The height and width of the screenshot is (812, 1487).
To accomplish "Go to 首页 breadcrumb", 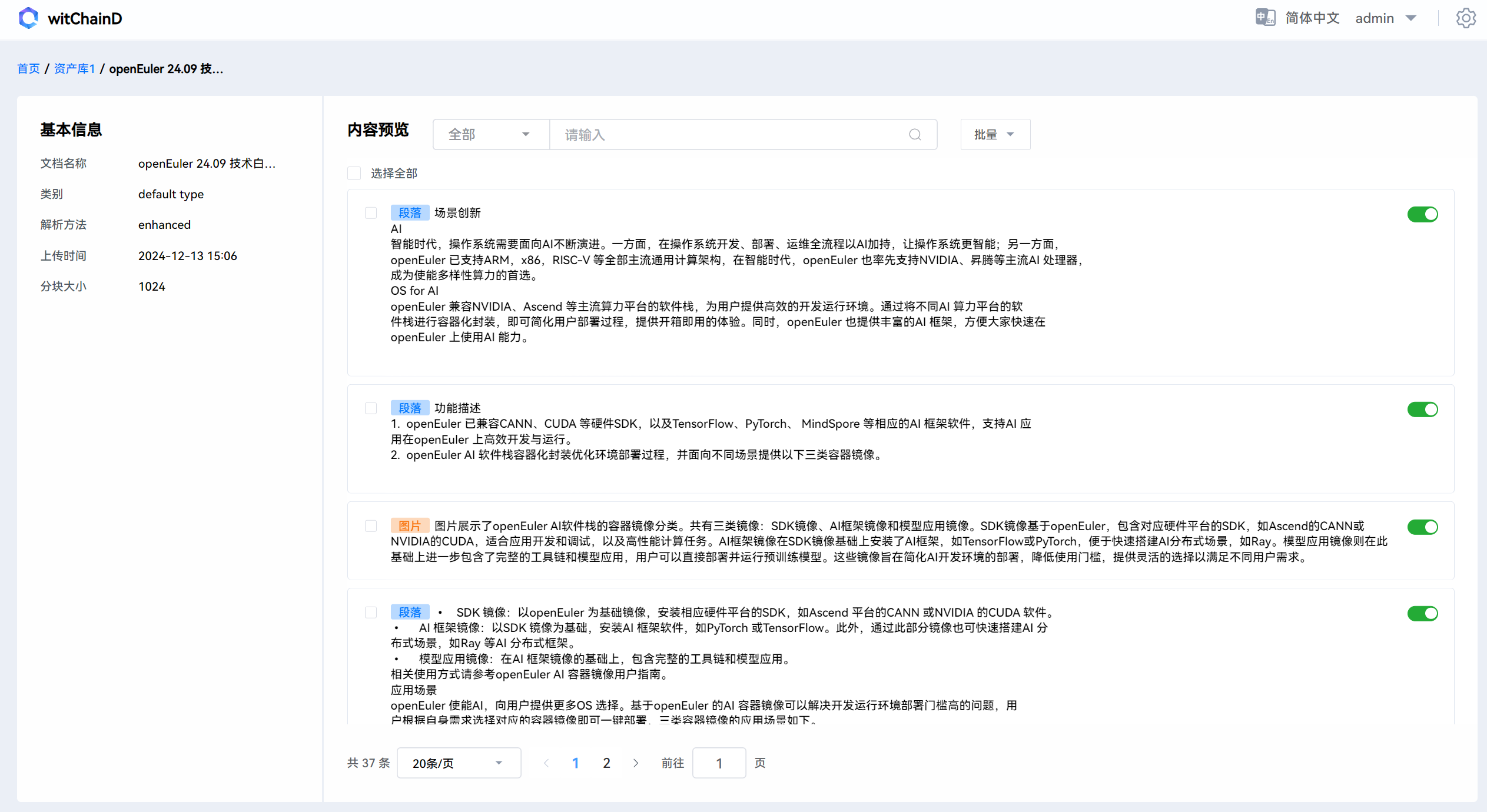I will (28, 69).
